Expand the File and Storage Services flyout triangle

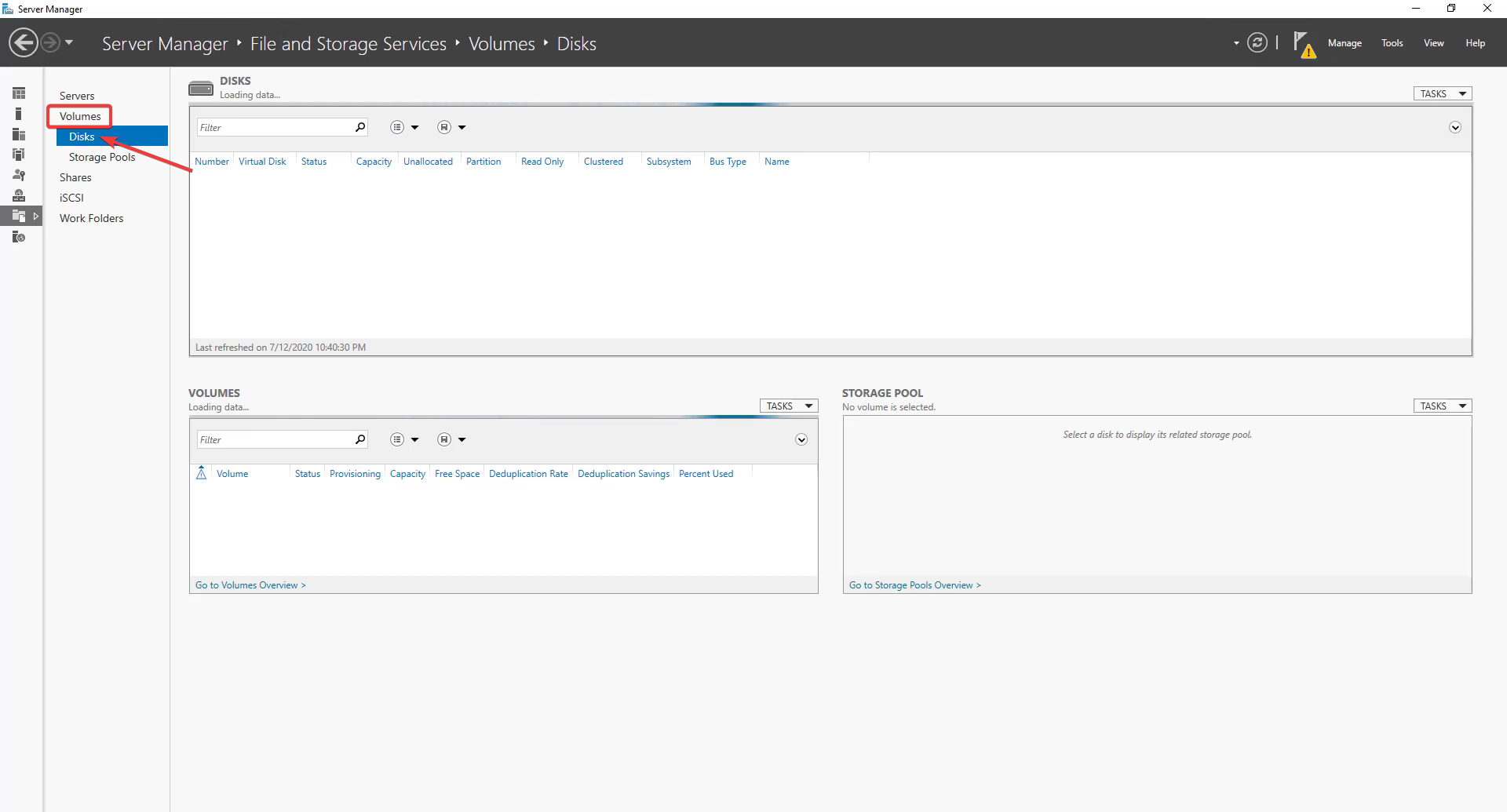(36, 216)
